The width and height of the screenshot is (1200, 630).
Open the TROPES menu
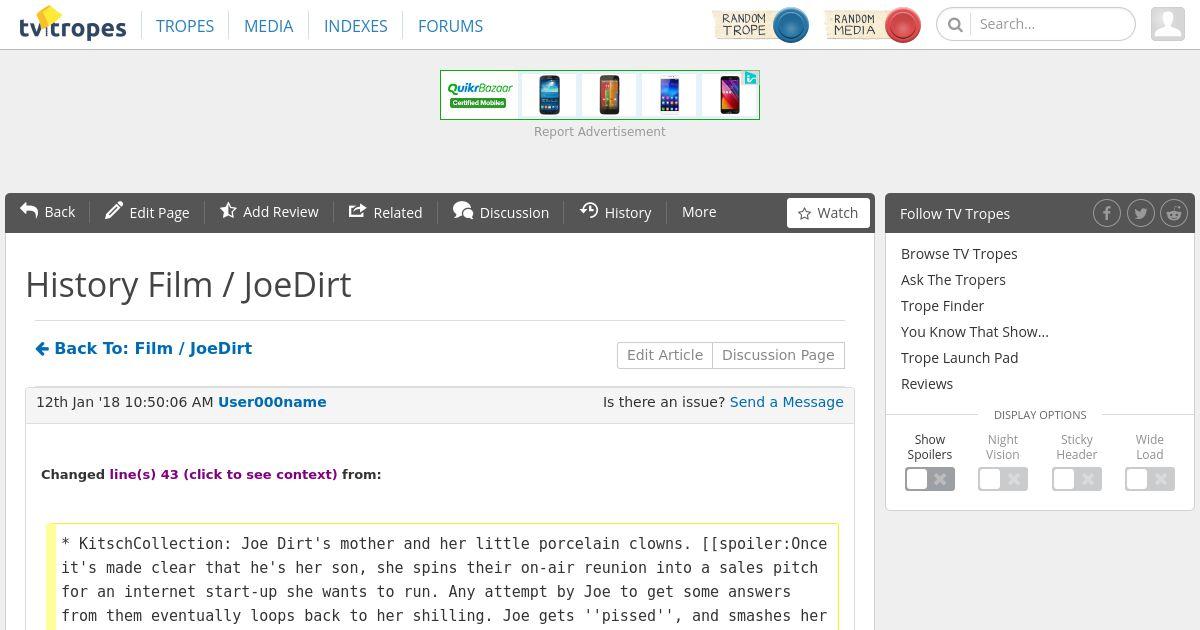click(185, 25)
